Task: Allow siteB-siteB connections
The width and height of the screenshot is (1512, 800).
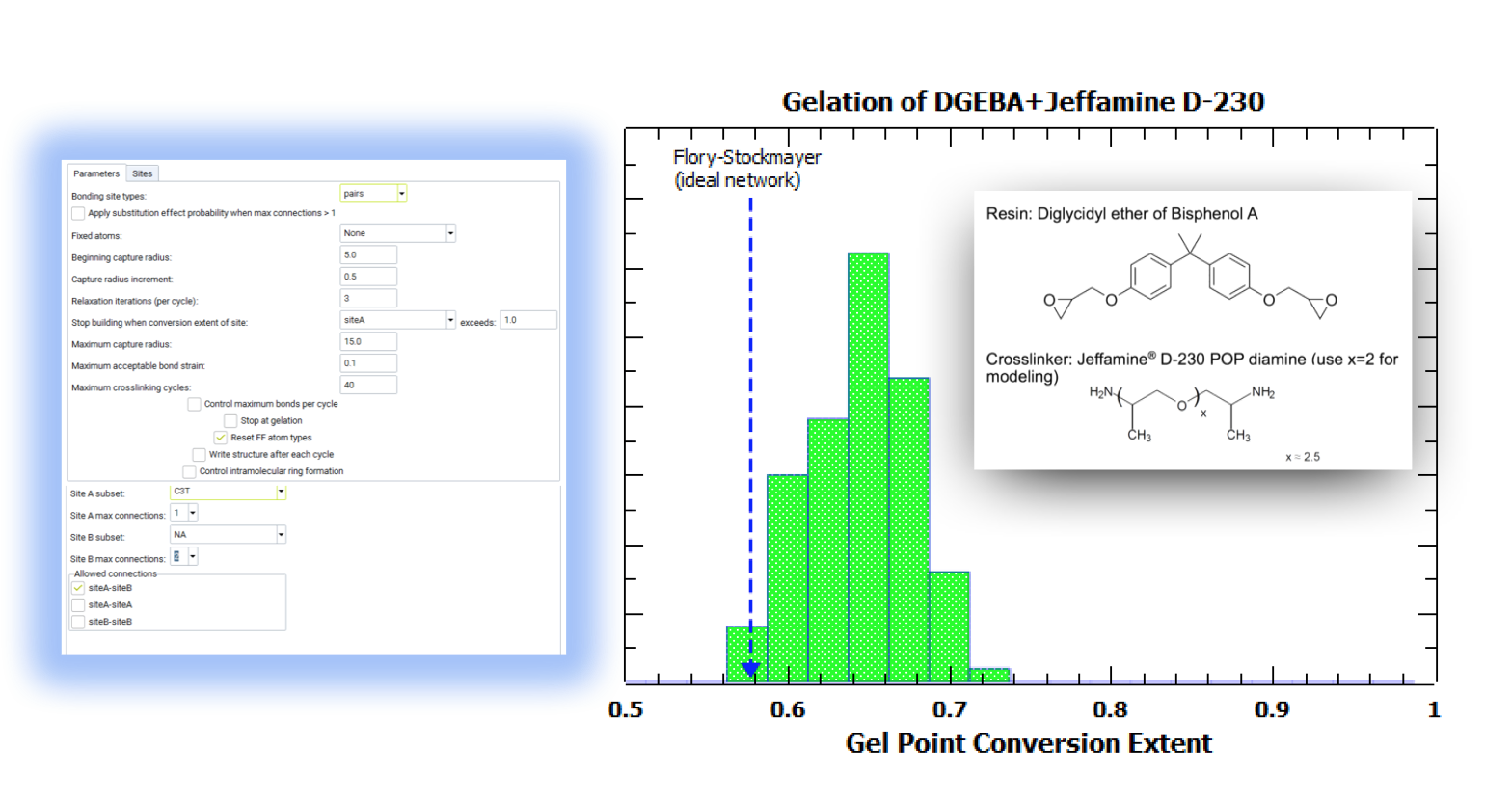Action: [78, 622]
